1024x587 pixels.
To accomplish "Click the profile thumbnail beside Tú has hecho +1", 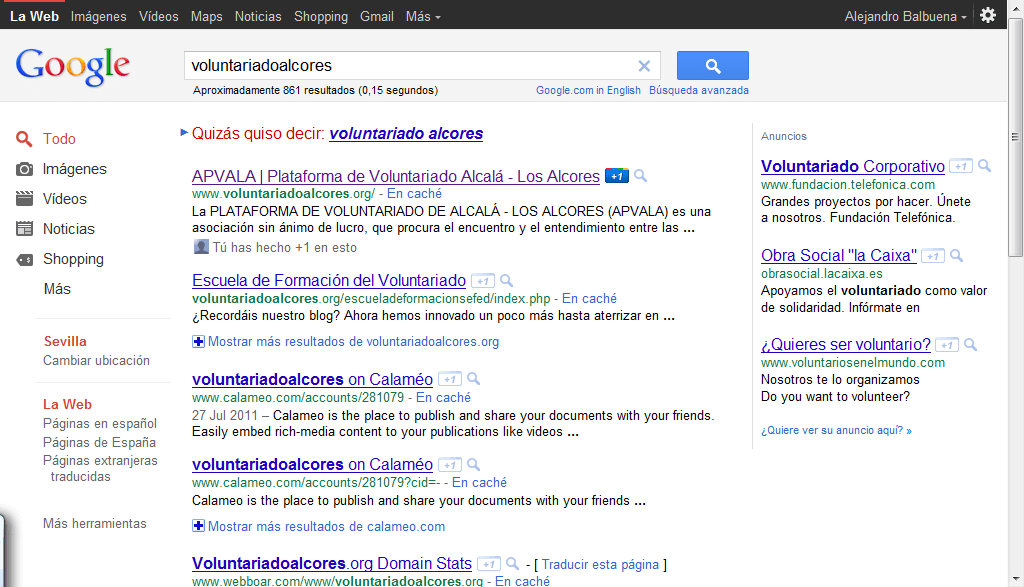I will coord(200,247).
